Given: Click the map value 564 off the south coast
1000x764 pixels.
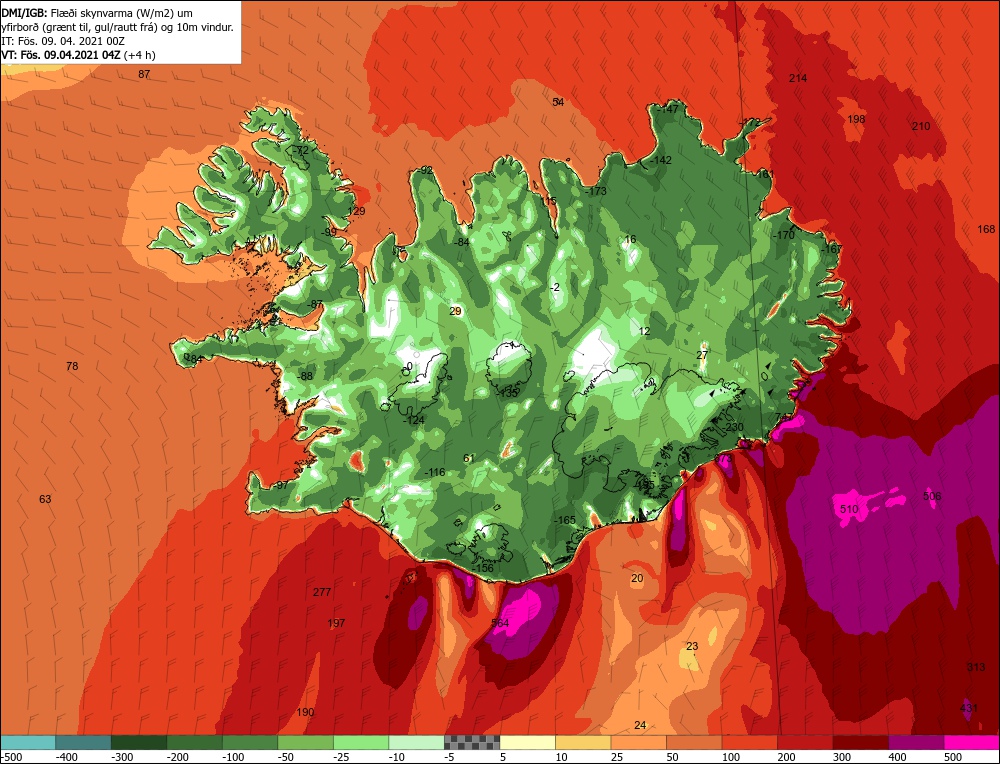Looking at the screenshot, I should 501,622.
